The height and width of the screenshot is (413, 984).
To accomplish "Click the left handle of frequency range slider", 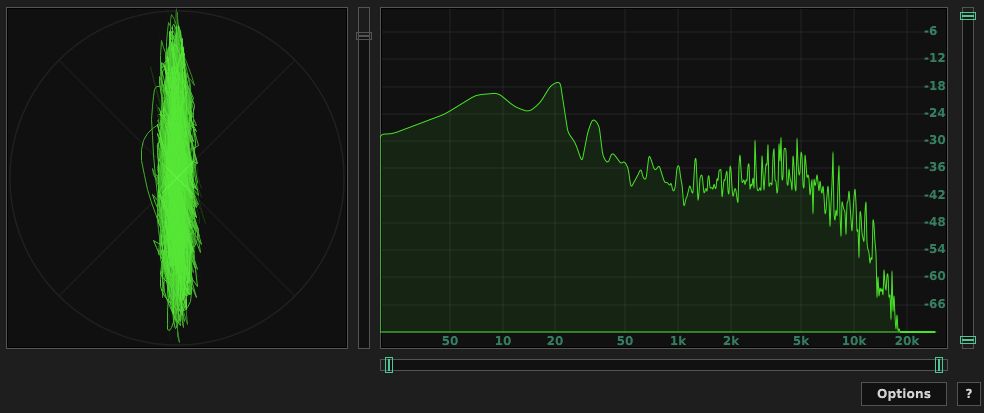I will pyautogui.click(x=389, y=365).
